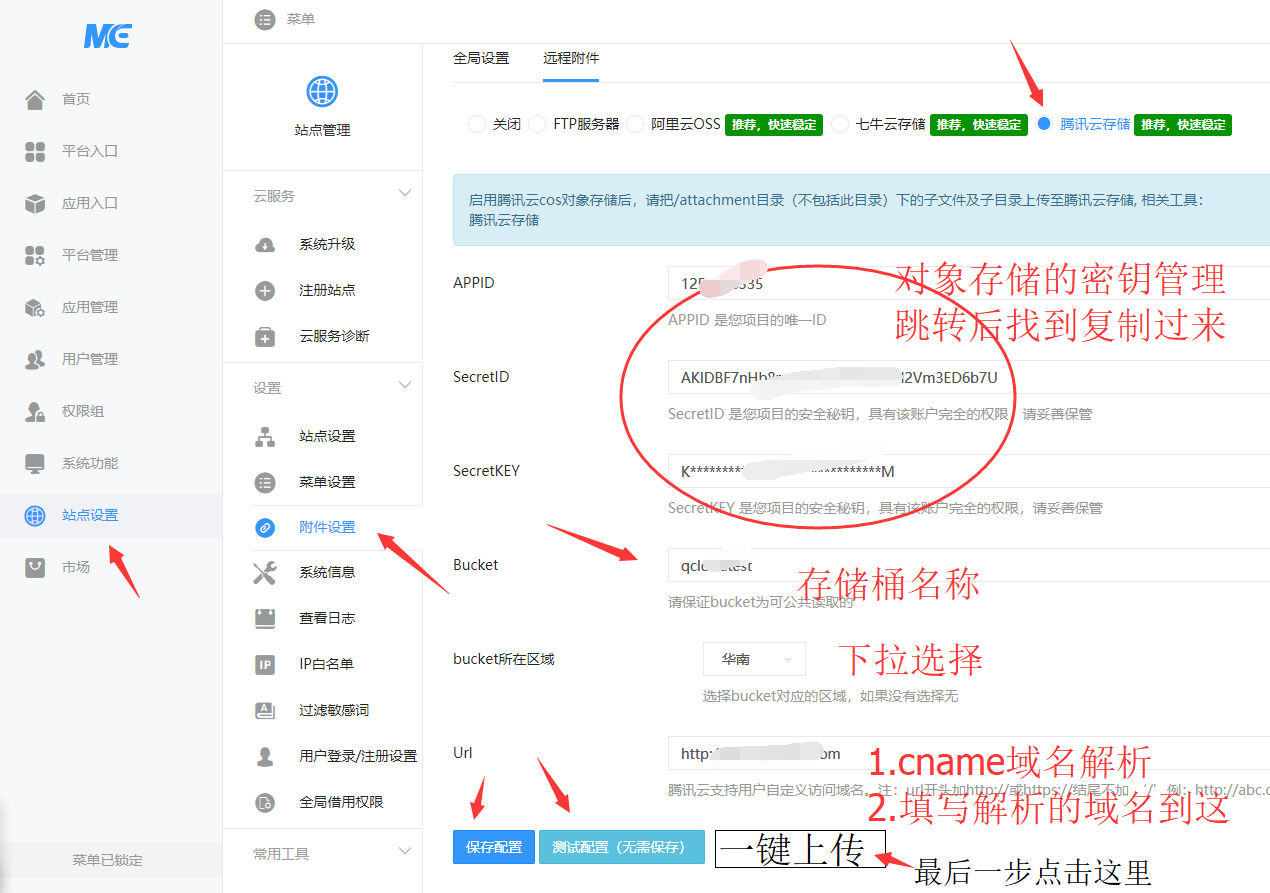Select the 阿里云OSS radio option

(x=635, y=124)
